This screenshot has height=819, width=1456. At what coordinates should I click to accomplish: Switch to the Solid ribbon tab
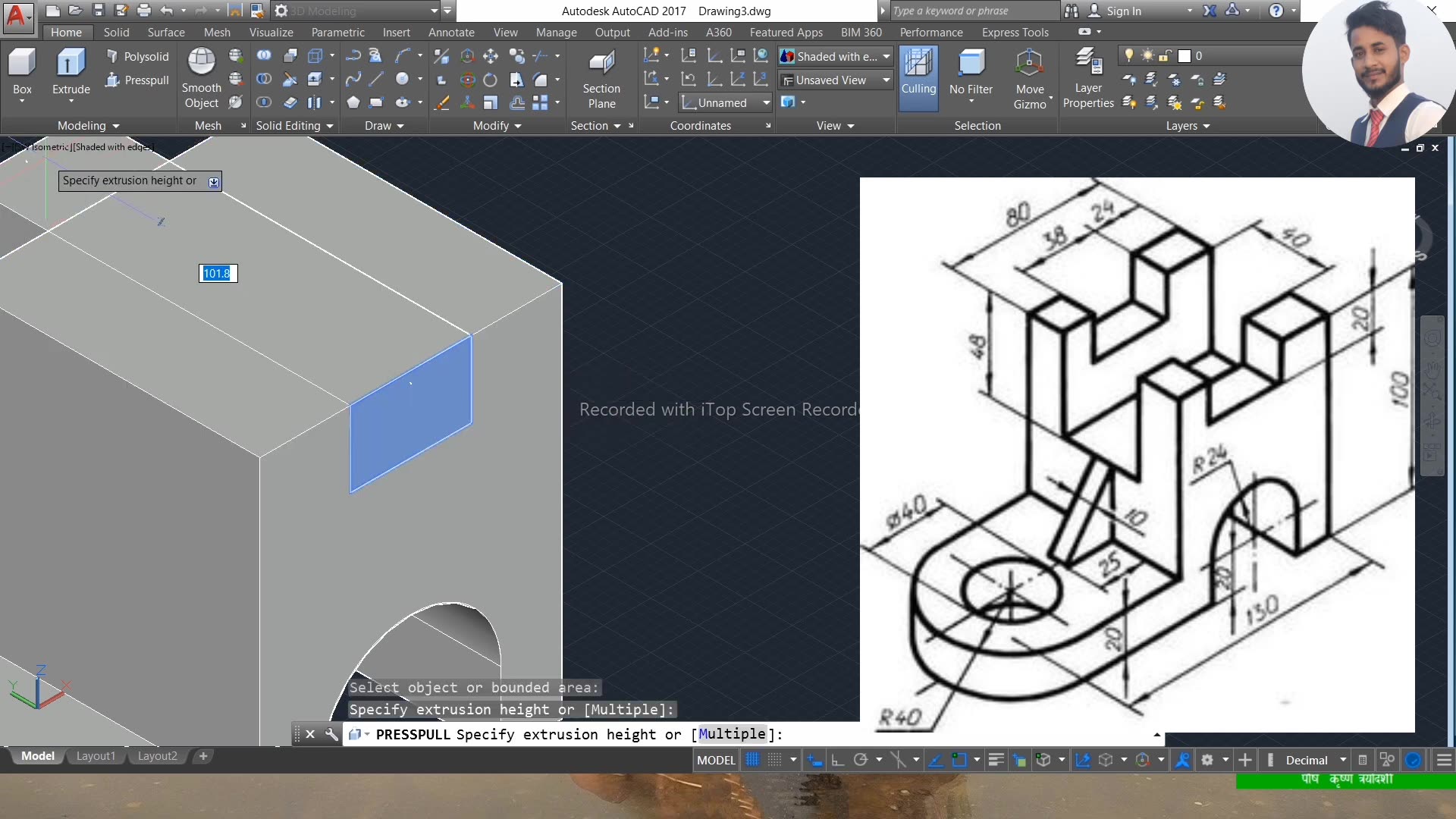click(x=115, y=32)
